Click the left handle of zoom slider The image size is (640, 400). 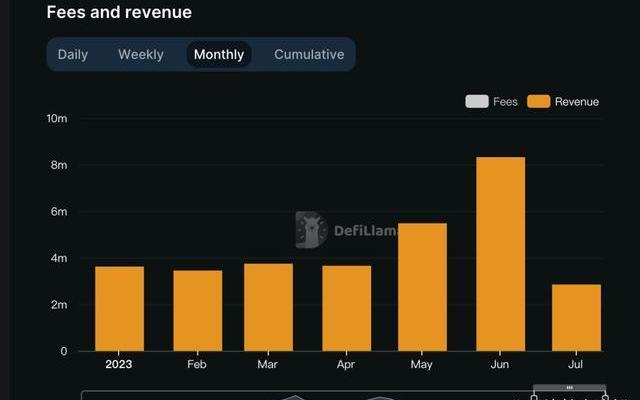(x=534, y=396)
